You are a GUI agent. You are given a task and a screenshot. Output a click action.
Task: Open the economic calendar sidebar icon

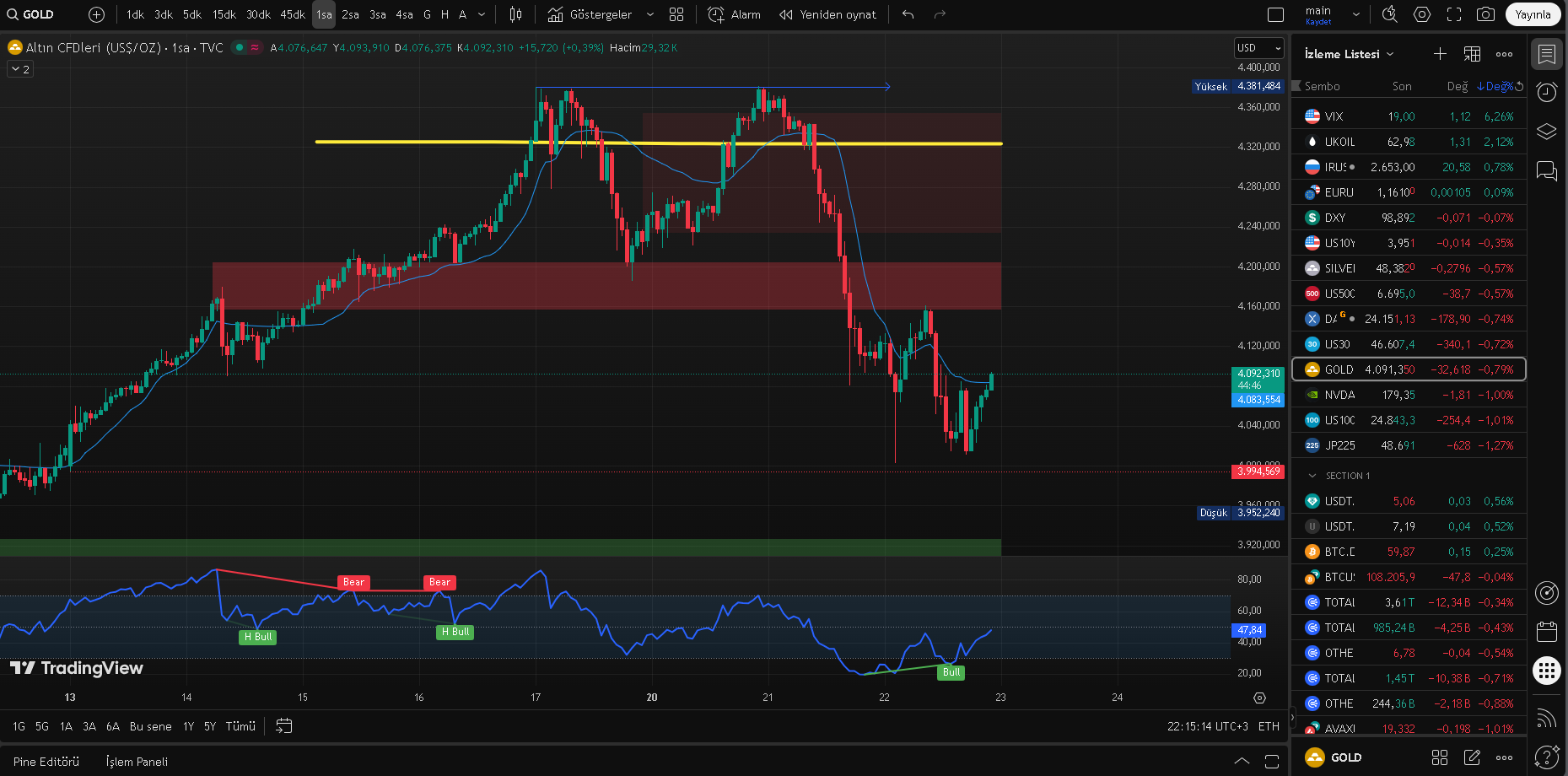tap(1546, 631)
